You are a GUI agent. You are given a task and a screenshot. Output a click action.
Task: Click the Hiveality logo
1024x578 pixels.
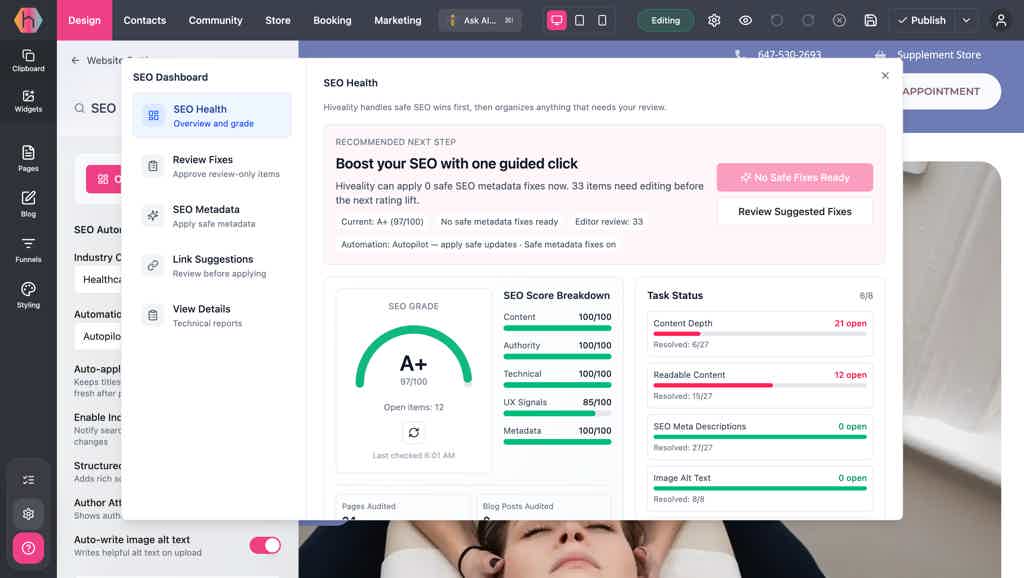[x=28, y=20]
